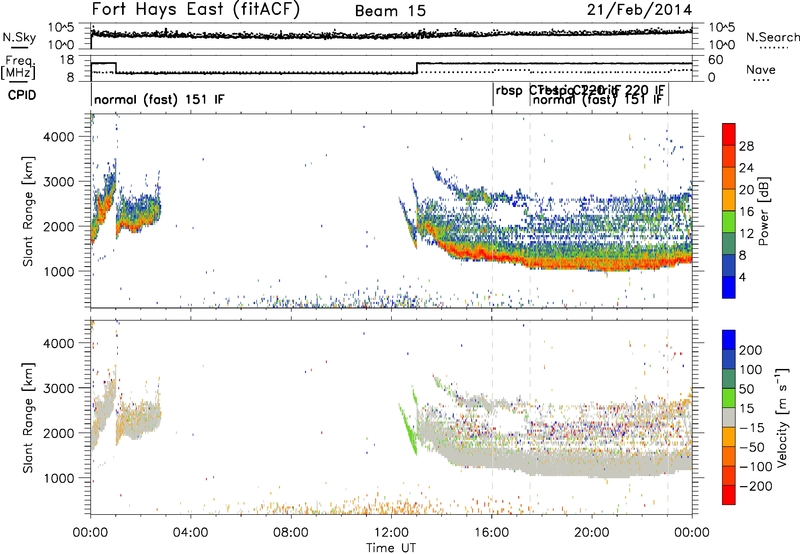Viewport: 800px width, 554px height.
Task: Select the red top segment of the power colorbar
Action: 729,135
